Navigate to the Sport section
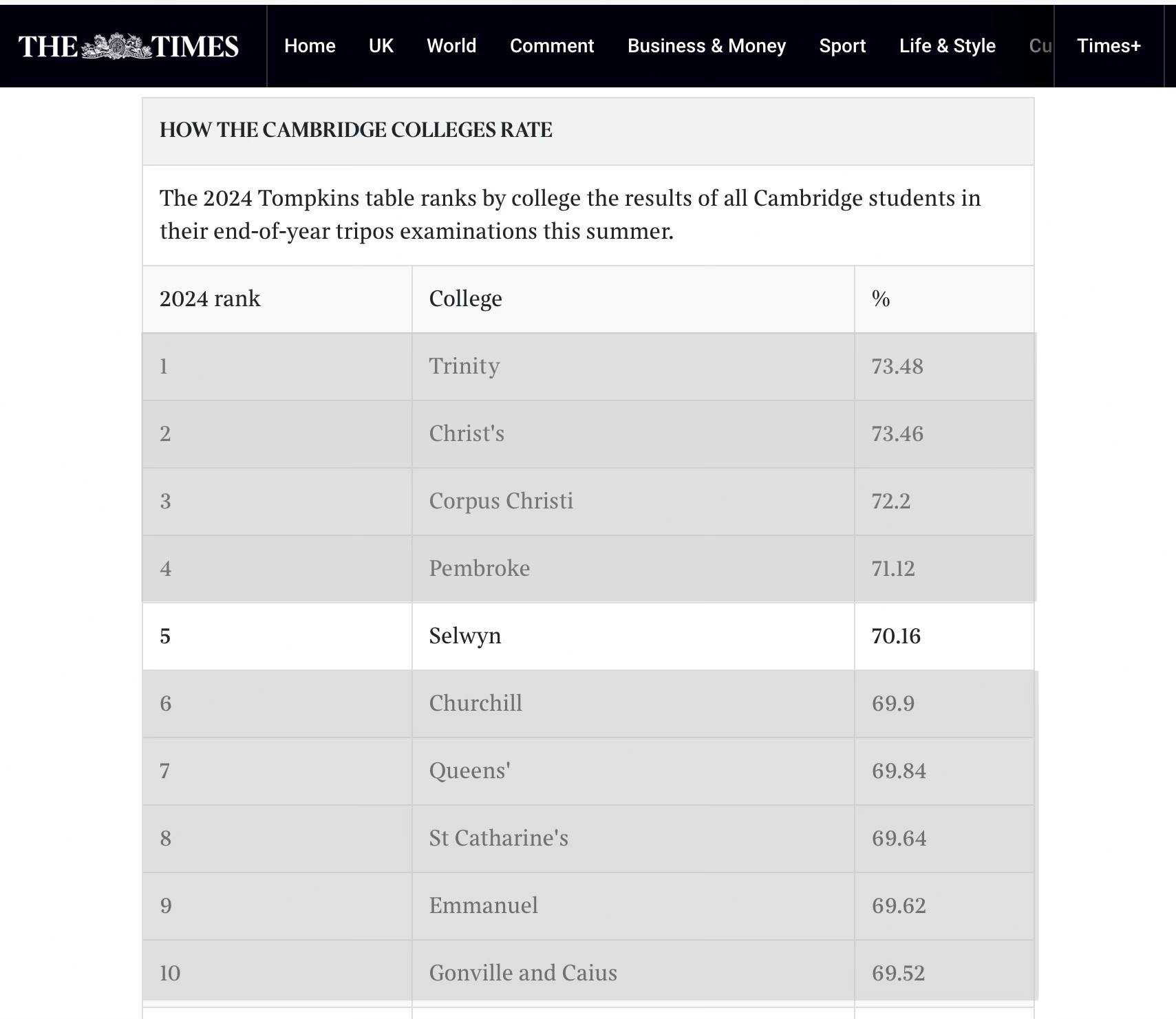 pyautogui.click(x=842, y=46)
